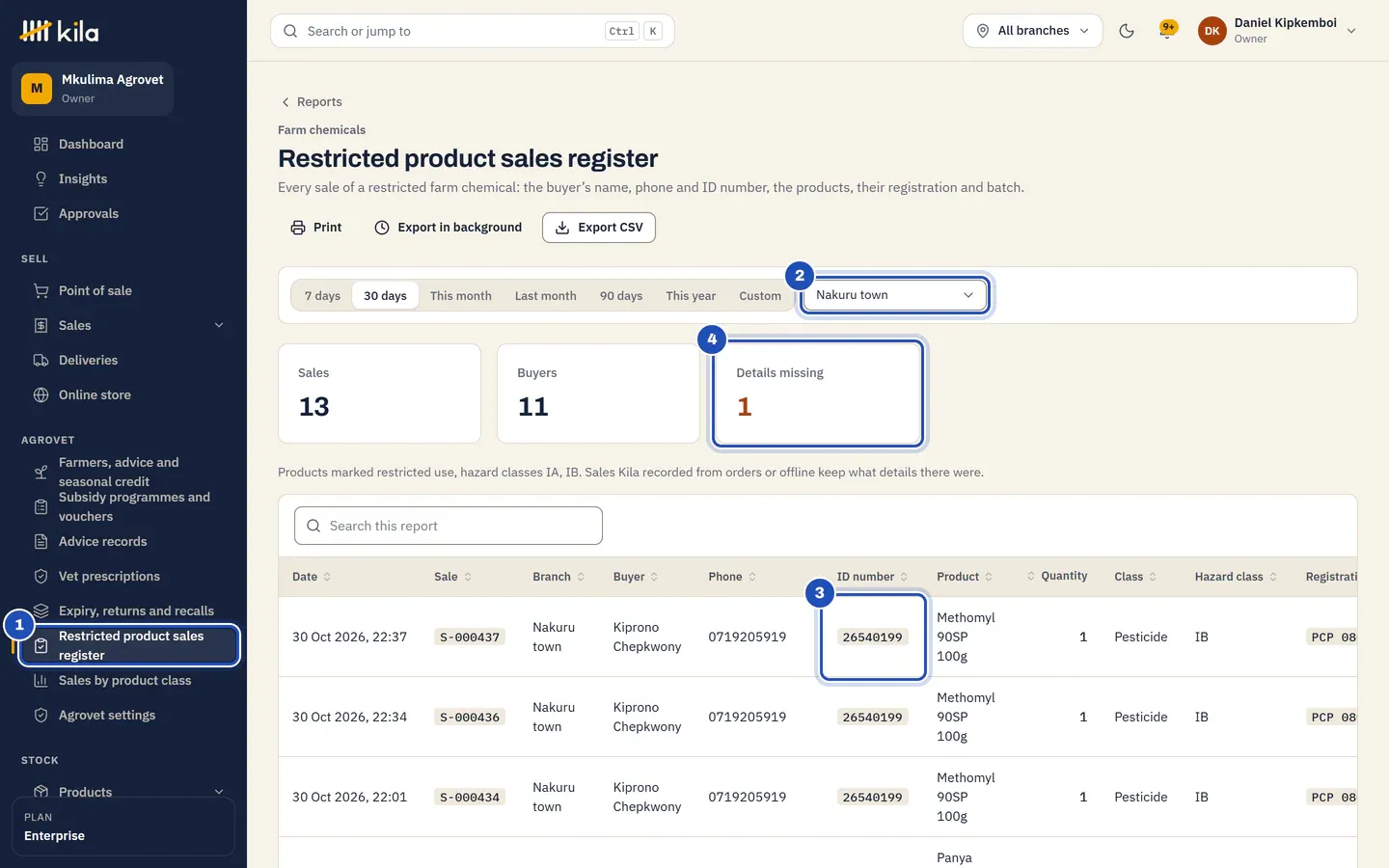
Task: Open Daniel Kipkemboi account menu chevron
Action: [1351, 31]
